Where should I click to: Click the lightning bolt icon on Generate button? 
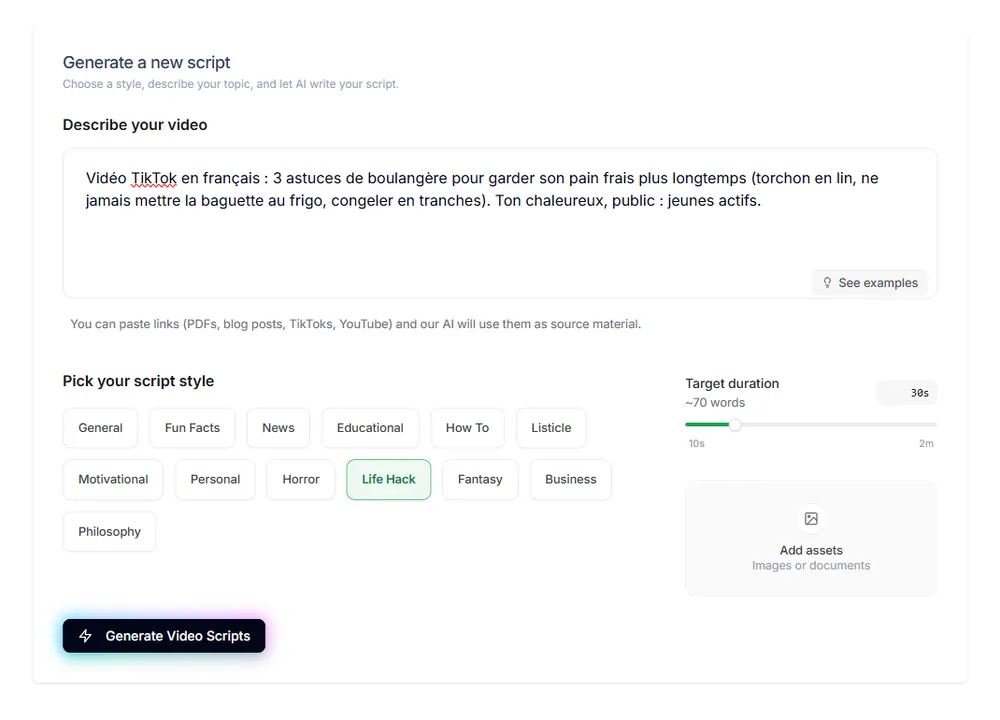pyautogui.click(x=85, y=636)
